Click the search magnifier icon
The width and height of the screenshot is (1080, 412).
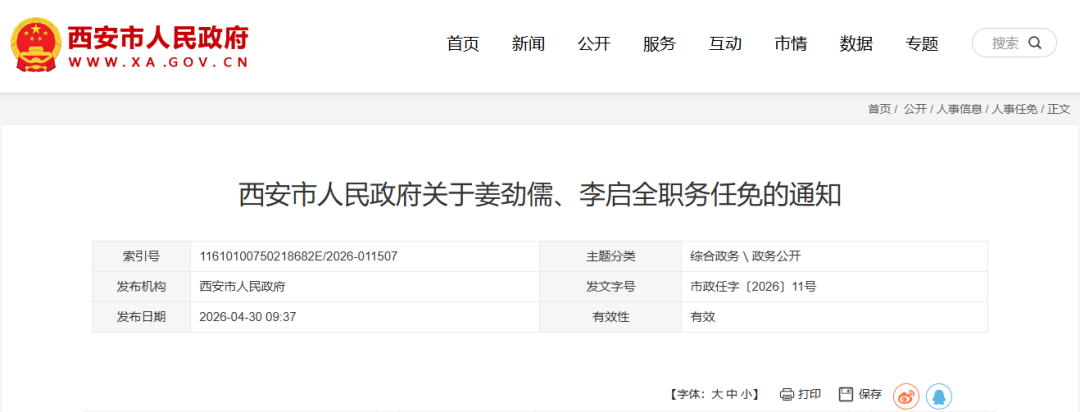pos(1035,43)
